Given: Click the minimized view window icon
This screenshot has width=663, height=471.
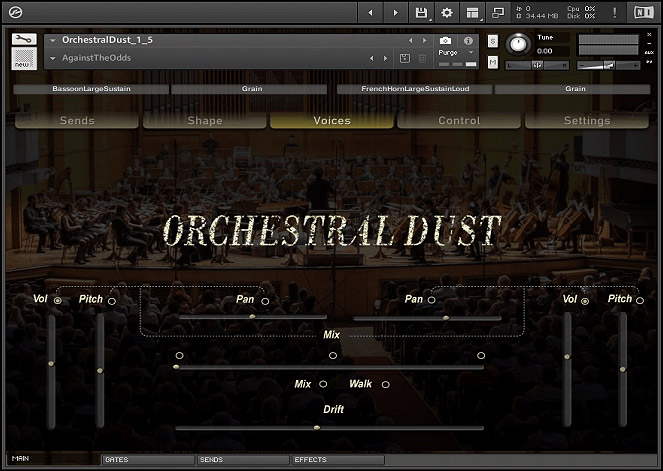Looking at the screenshot, I should 497,13.
